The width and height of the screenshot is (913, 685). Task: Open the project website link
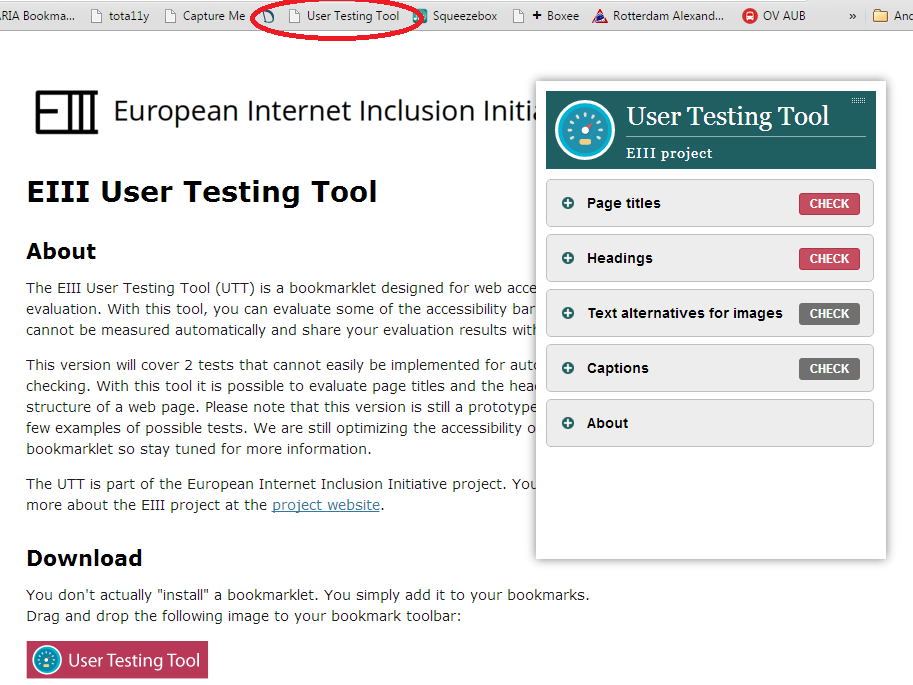(x=326, y=505)
